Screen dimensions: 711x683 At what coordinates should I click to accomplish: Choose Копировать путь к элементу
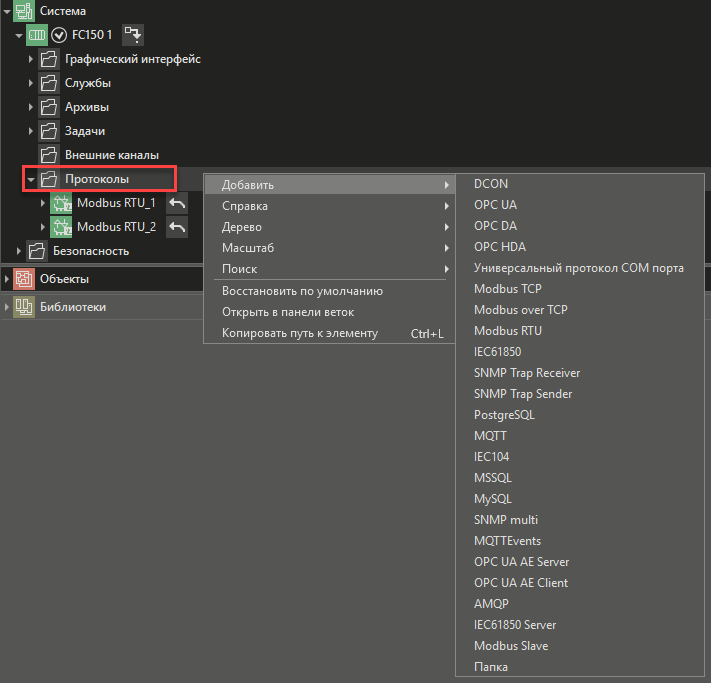(330, 333)
